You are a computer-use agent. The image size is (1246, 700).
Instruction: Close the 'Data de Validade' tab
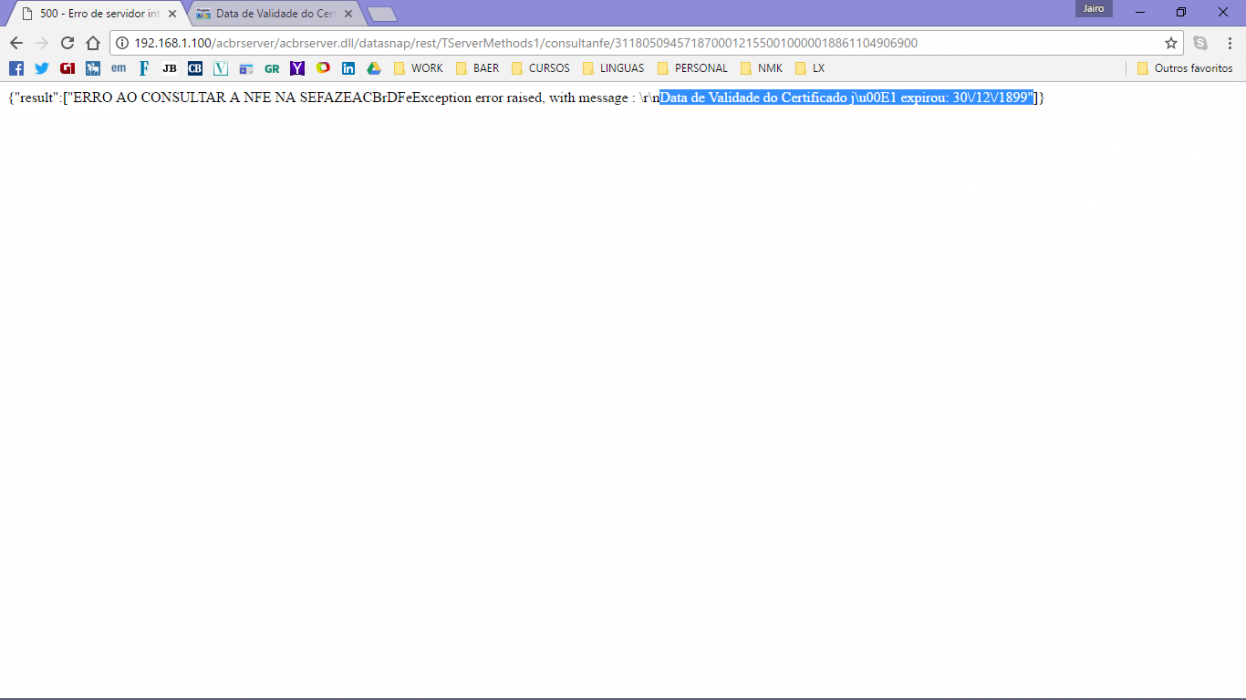point(348,14)
